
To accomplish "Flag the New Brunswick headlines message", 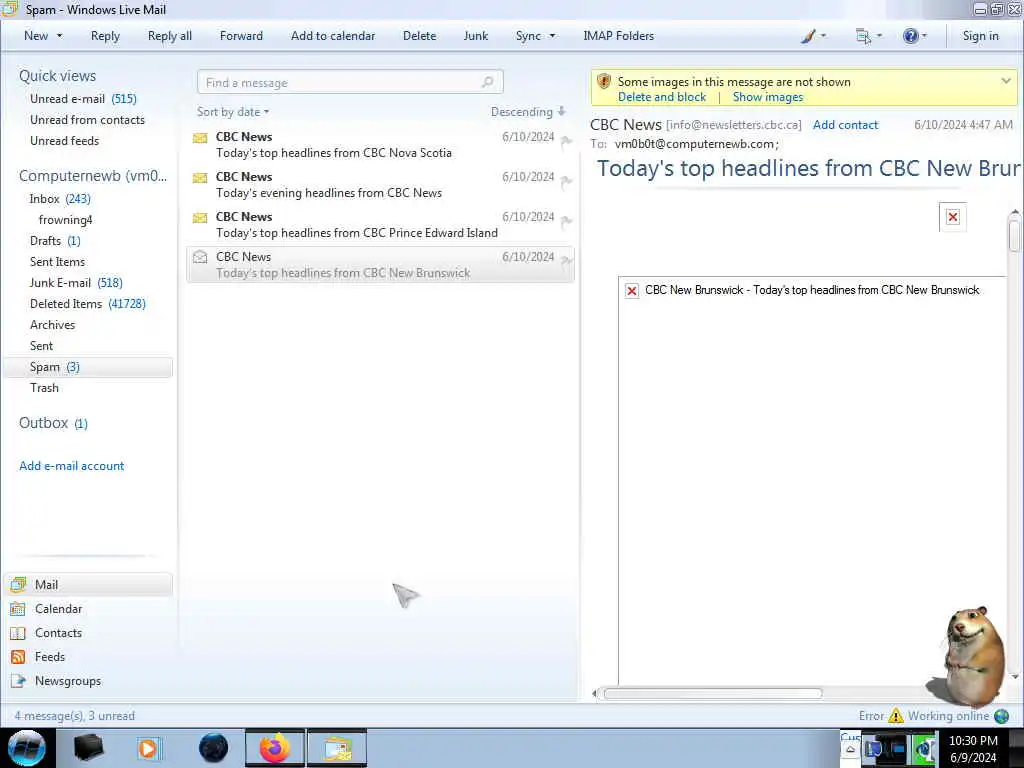I will [566, 261].
